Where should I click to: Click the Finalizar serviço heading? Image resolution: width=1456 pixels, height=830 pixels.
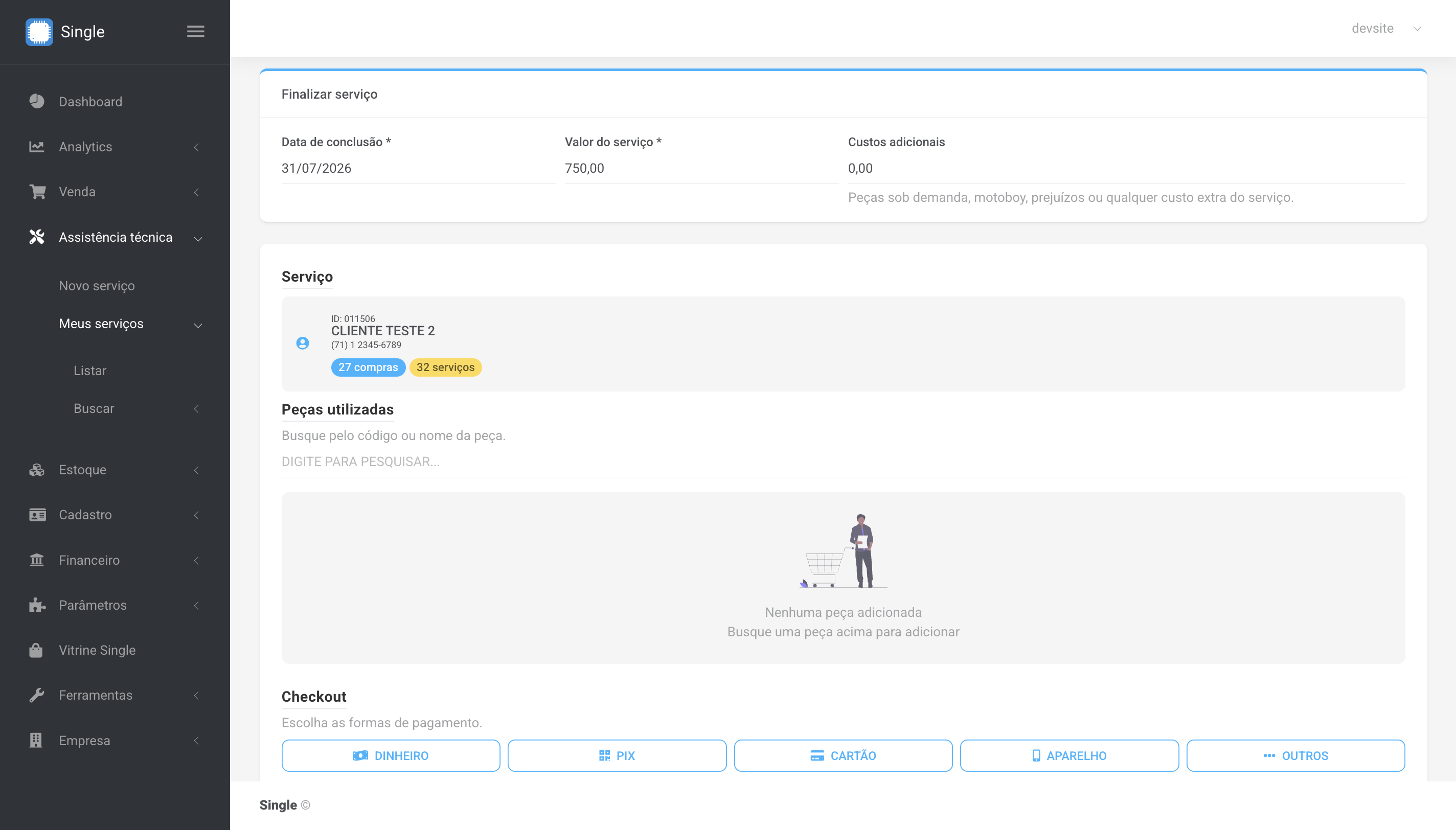[330, 94]
